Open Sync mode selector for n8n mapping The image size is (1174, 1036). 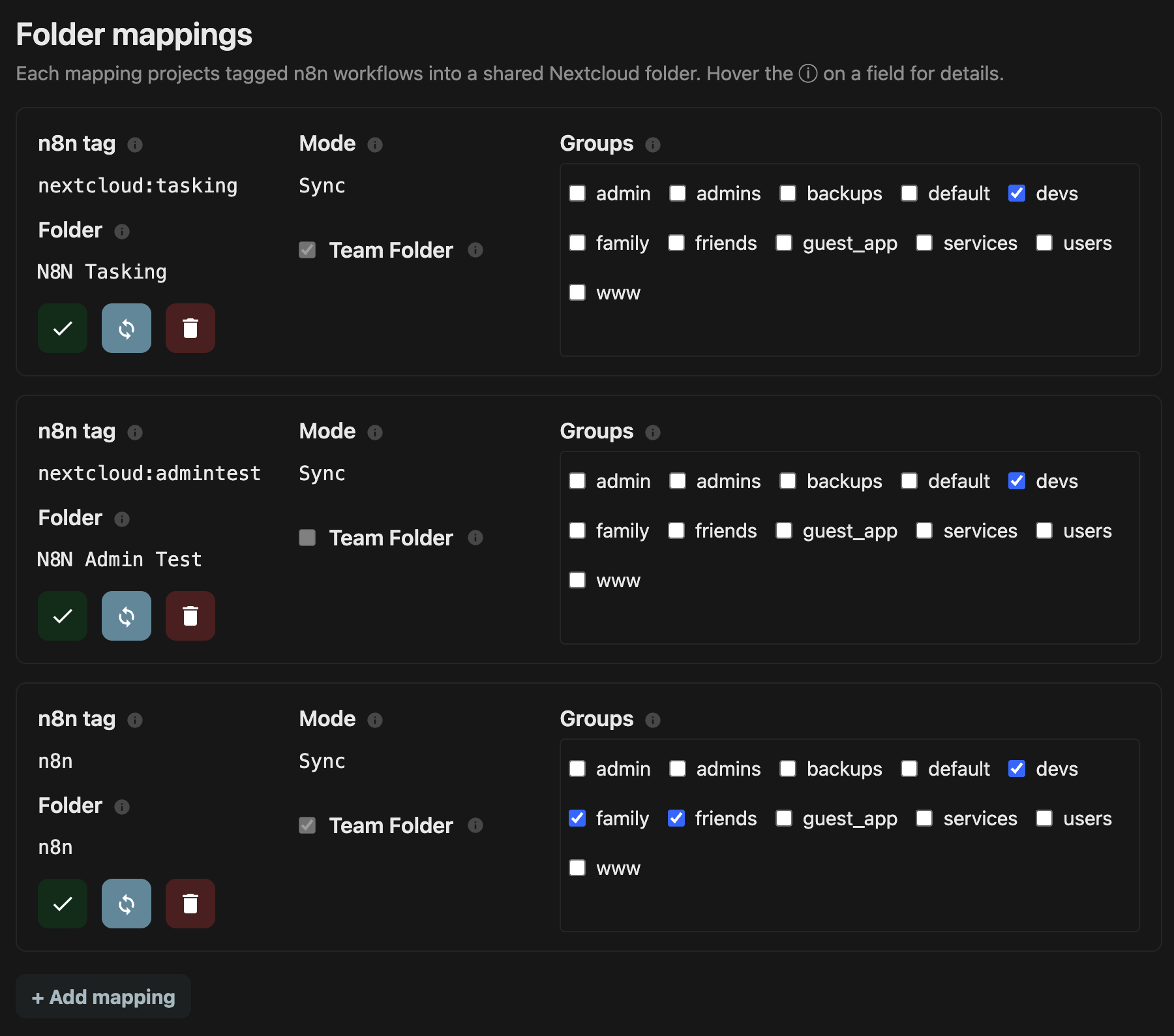pos(322,761)
